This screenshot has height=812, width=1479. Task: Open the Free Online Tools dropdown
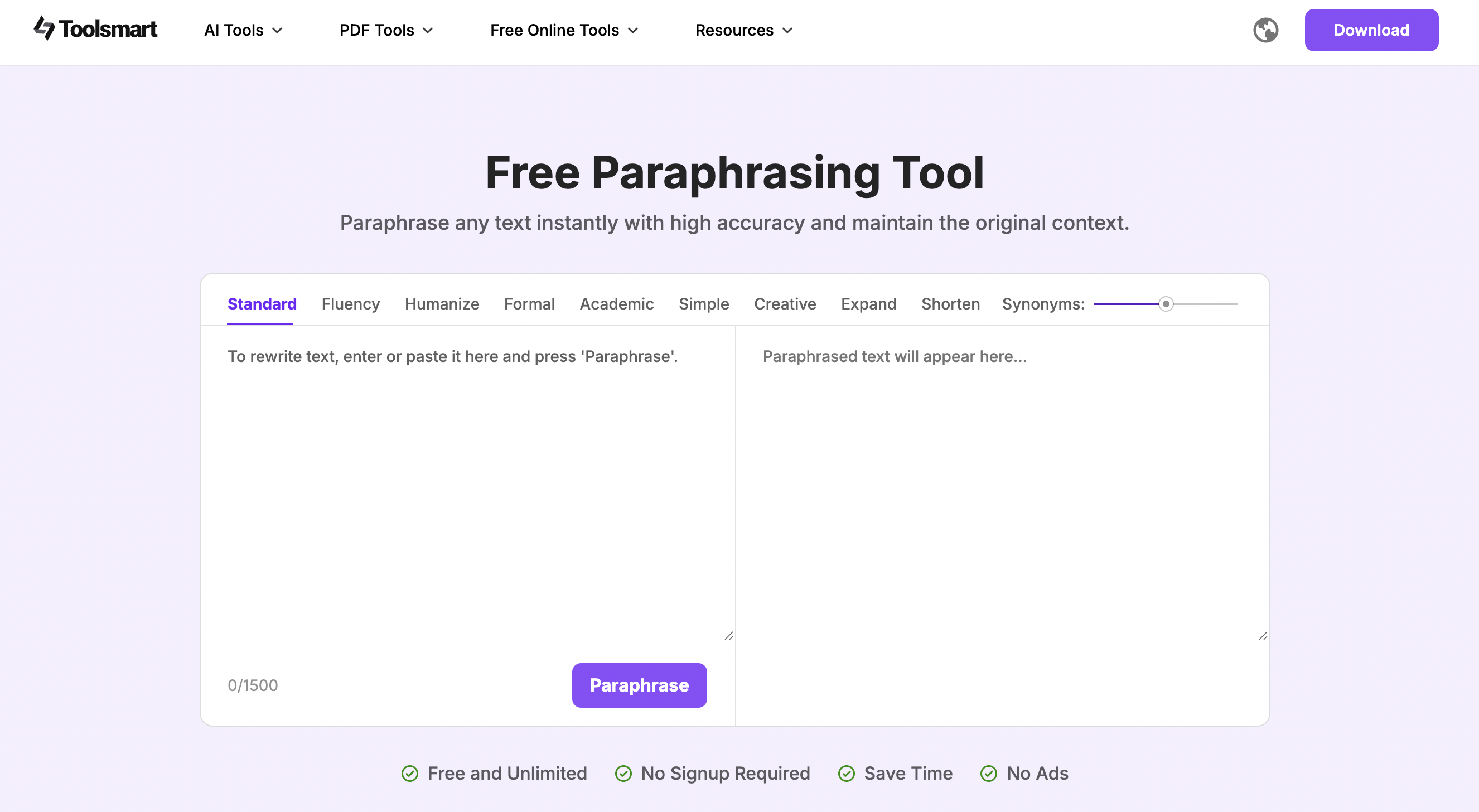pos(564,30)
